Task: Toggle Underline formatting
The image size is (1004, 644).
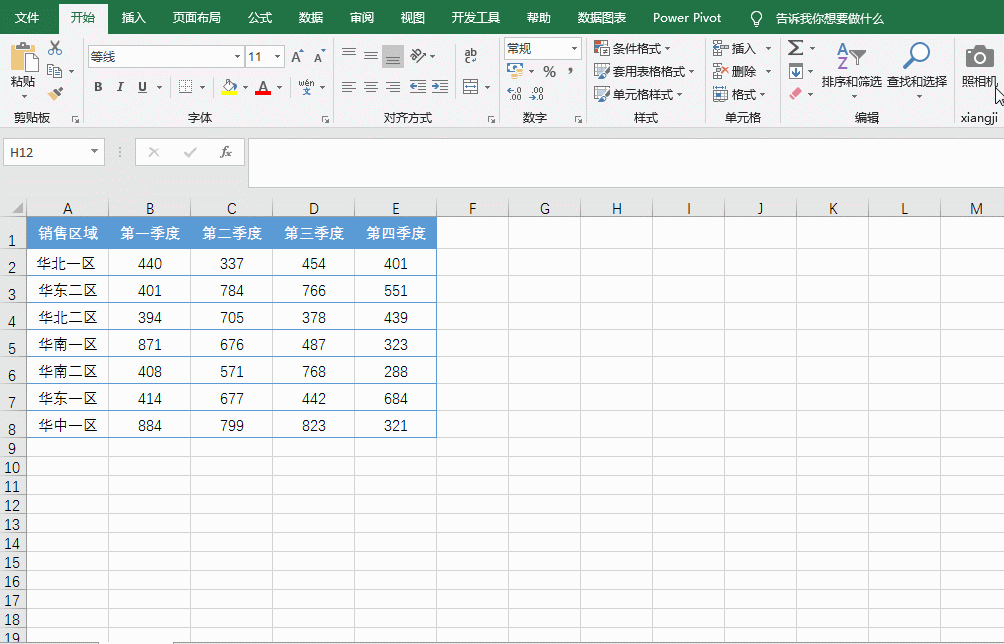Action: (x=142, y=86)
